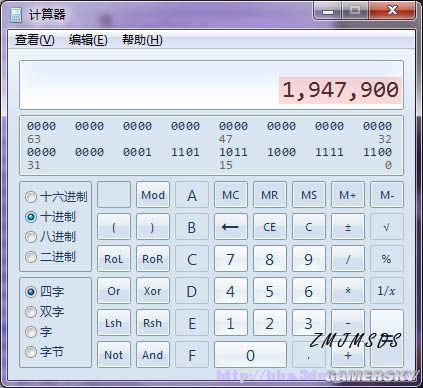Image resolution: width=423 pixels, height=388 pixels.
Task: Click the division / button
Action: (x=348, y=259)
